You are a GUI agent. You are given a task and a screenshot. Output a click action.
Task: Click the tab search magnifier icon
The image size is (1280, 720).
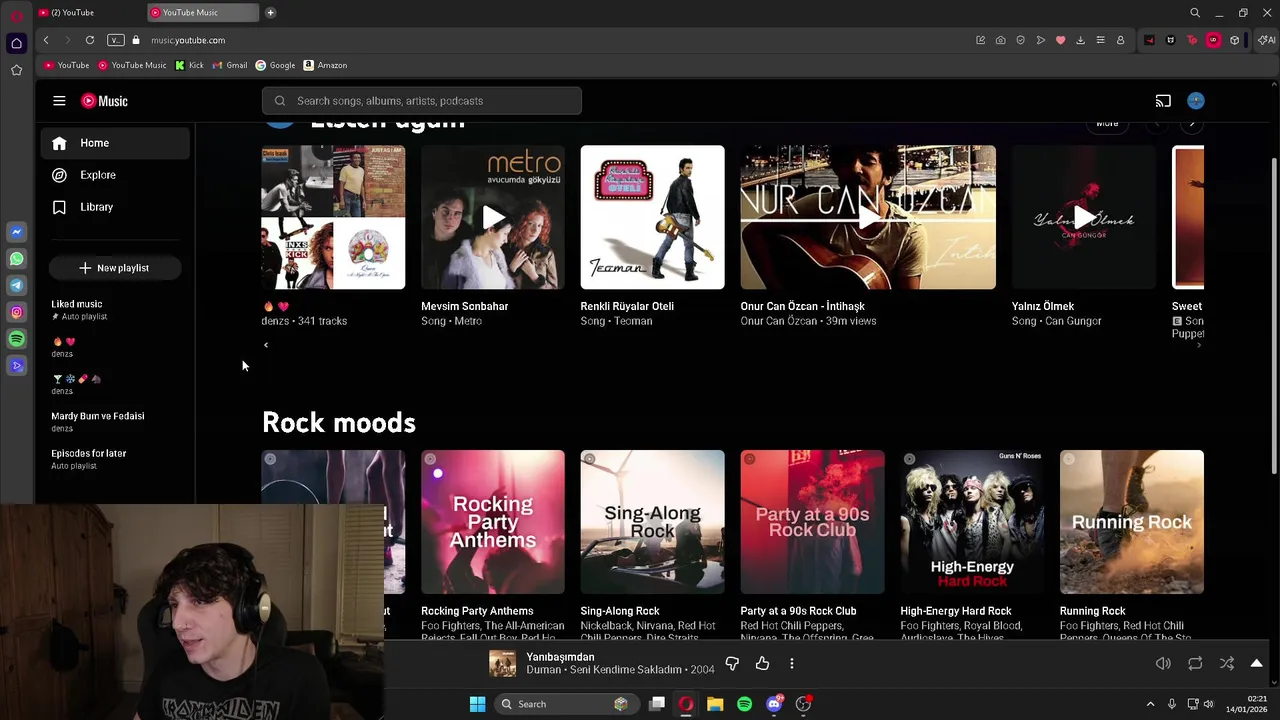[x=1195, y=13]
